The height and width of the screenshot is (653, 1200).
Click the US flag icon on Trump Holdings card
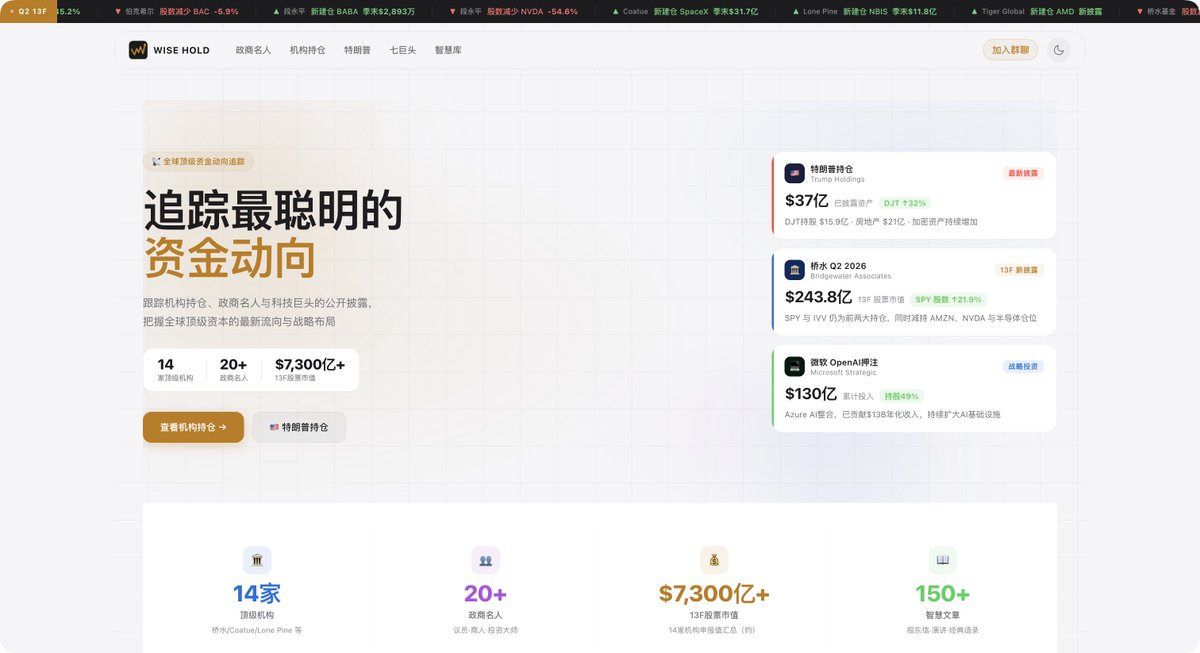794,173
